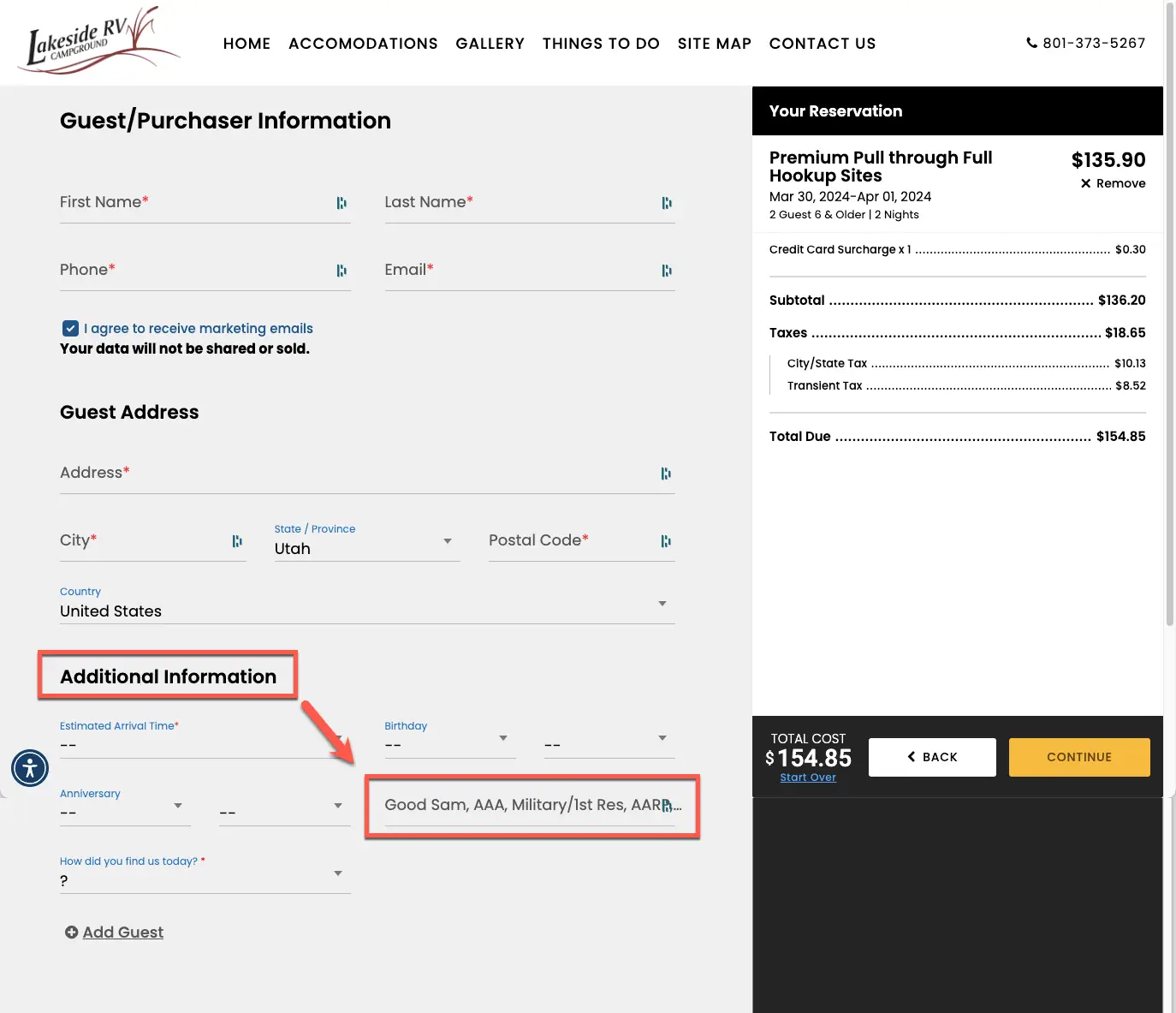Click autofill icon in Email field
Image resolution: width=1176 pixels, height=1013 pixels.
click(x=666, y=271)
